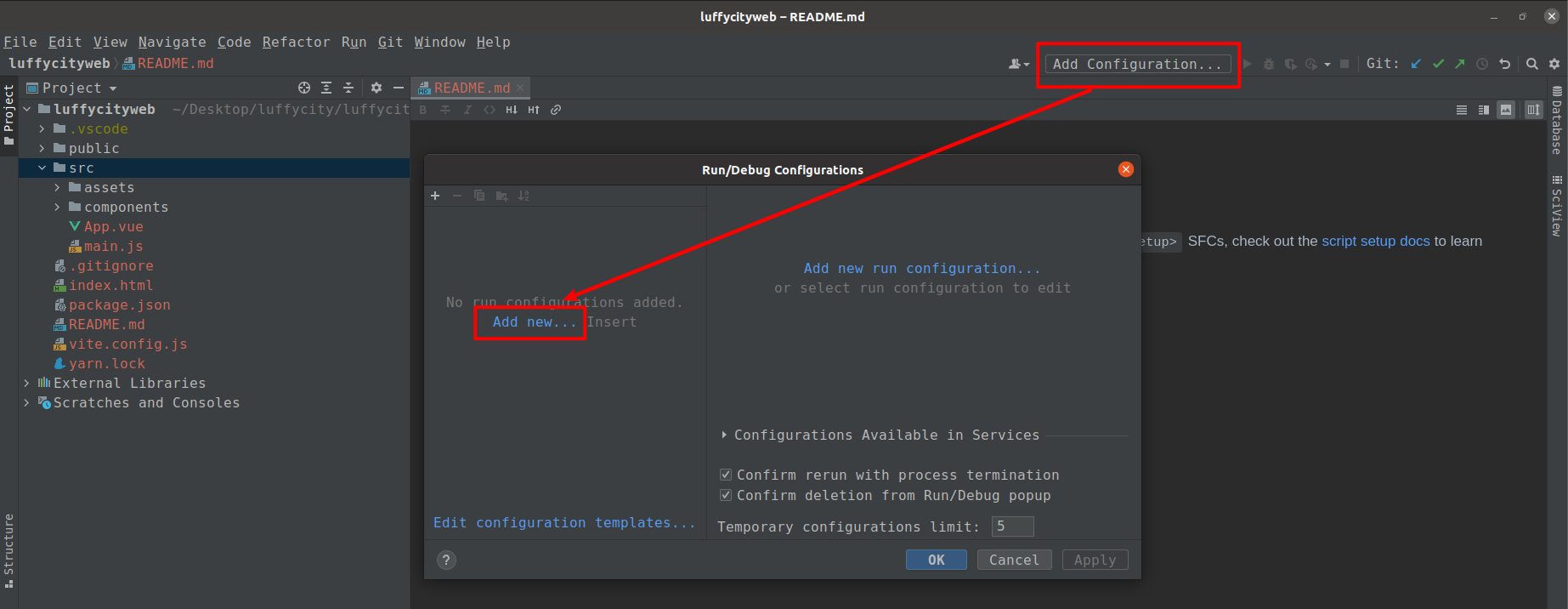1568x609 pixels.
Task: Show editor and preview view mode
Action: (x=1484, y=110)
